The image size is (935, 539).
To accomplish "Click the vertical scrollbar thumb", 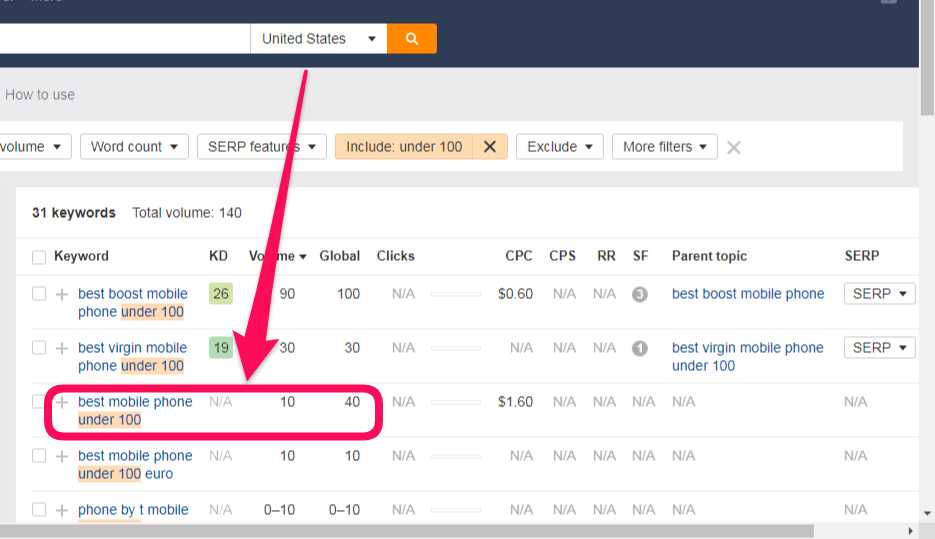I will 927,58.
